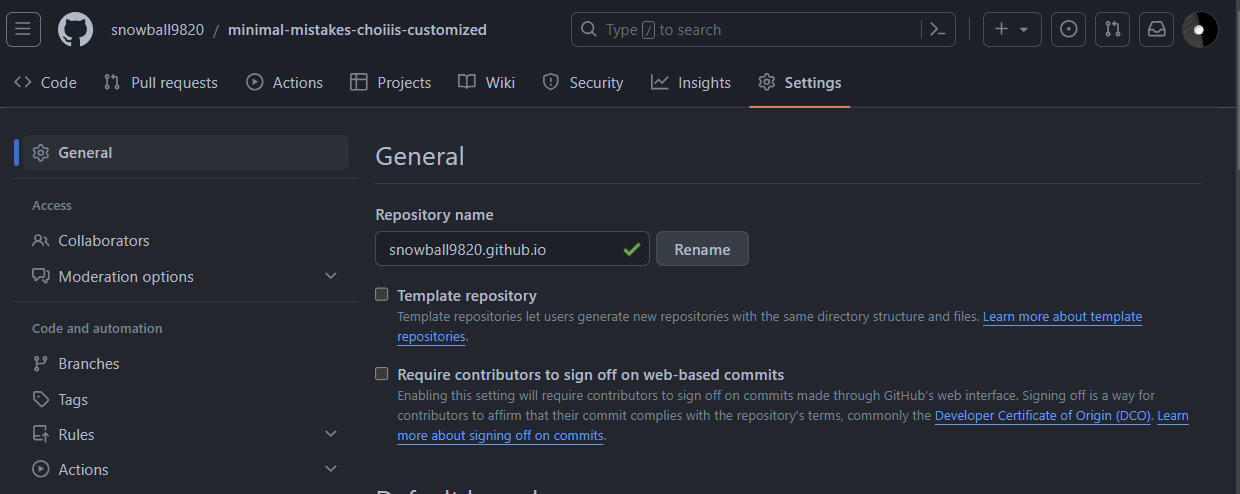
Task: Open the Issues icon in header
Action: (x=1069, y=29)
